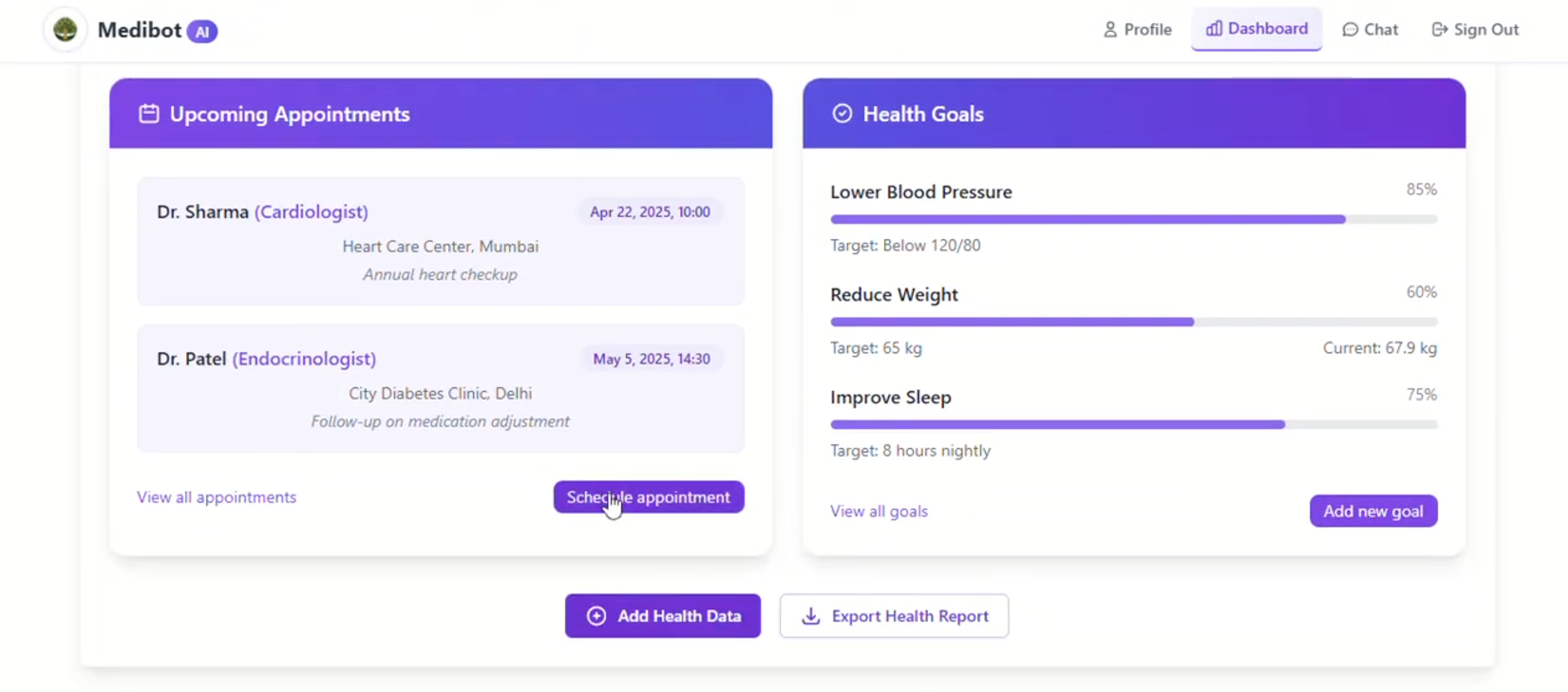Click the Medibot brand name
The width and height of the screenshot is (1568, 692).
[x=140, y=30]
